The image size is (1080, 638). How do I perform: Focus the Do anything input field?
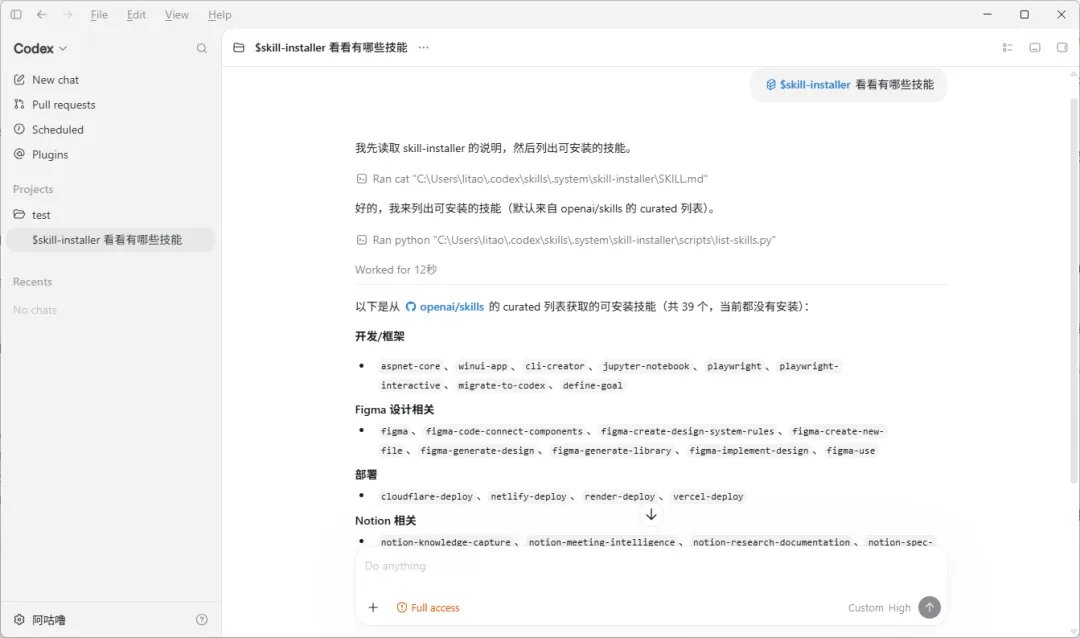point(651,566)
